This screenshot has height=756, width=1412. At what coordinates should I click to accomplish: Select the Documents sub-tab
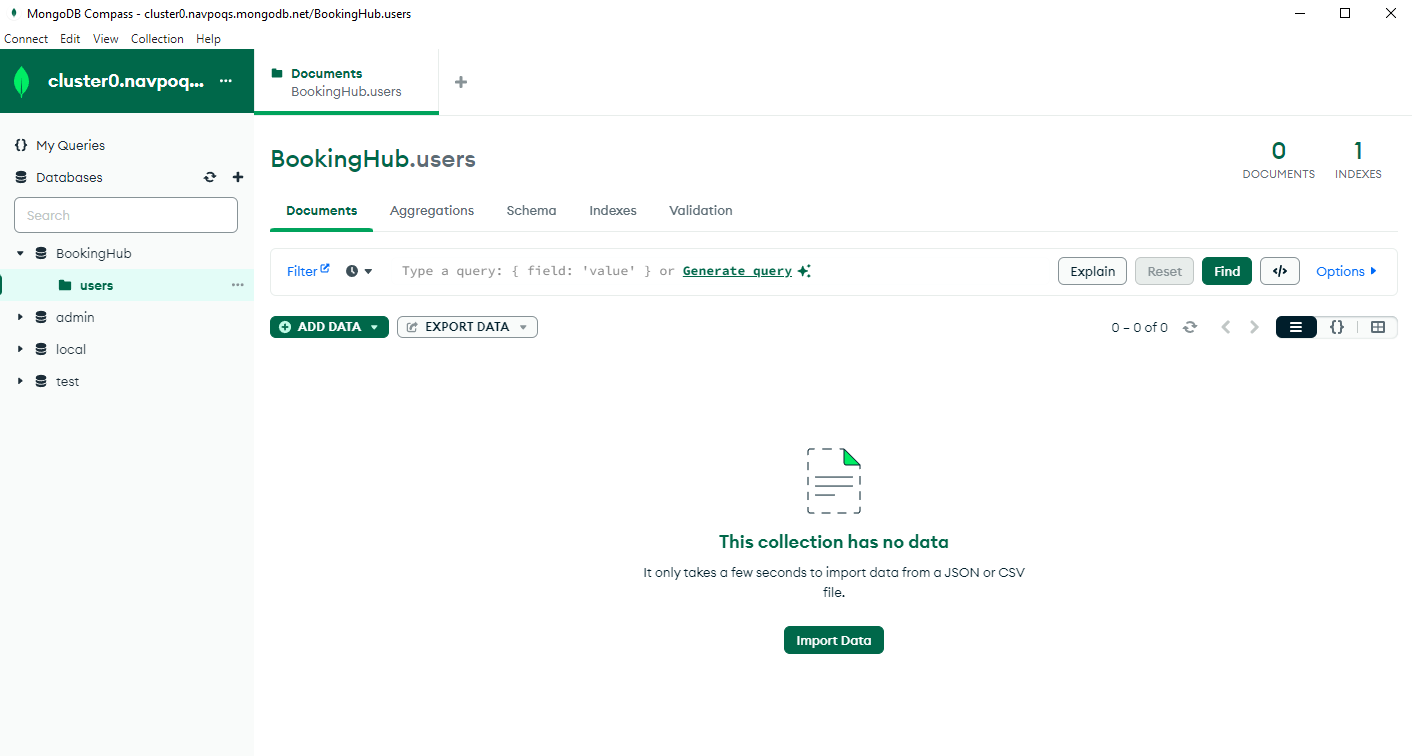point(321,211)
